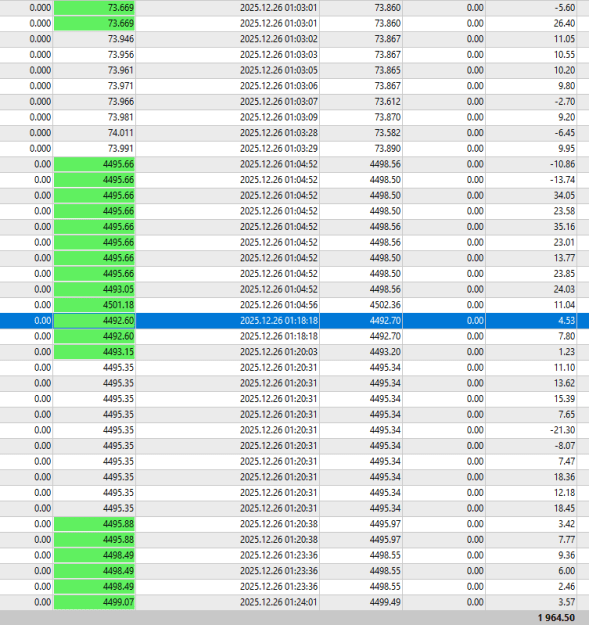Select the price cell 73.946

(121, 39)
